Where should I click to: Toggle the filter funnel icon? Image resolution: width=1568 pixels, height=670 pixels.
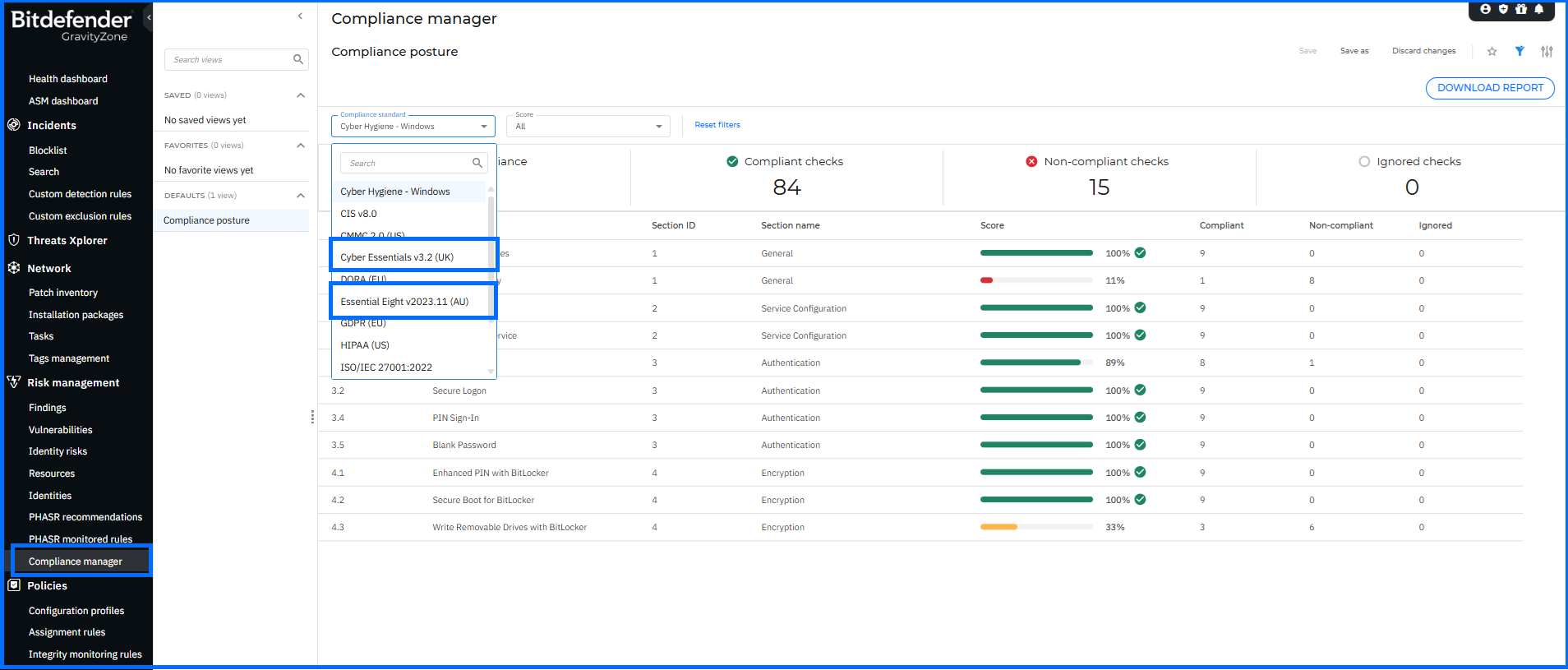tap(1520, 52)
